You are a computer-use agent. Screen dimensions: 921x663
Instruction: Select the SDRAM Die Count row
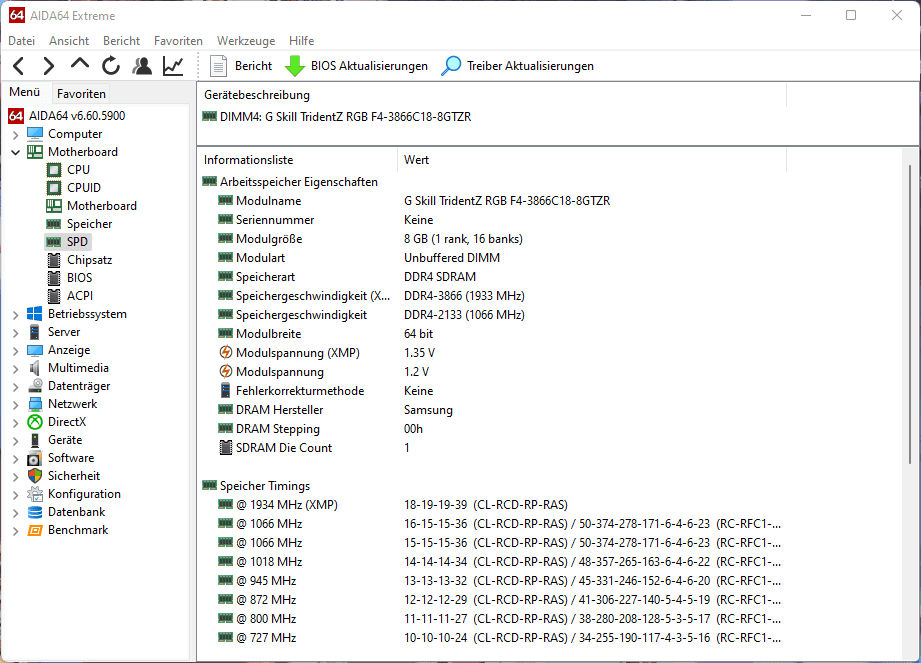point(492,448)
